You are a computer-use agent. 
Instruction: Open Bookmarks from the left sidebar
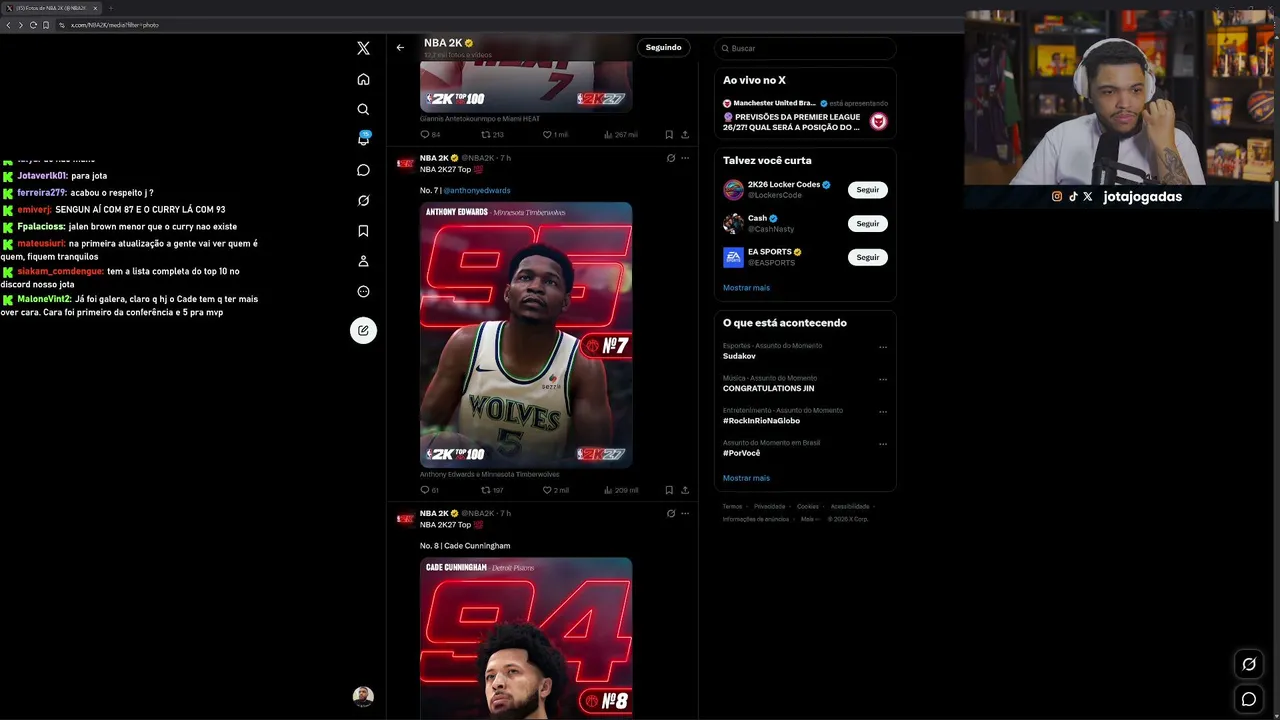(x=363, y=231)
